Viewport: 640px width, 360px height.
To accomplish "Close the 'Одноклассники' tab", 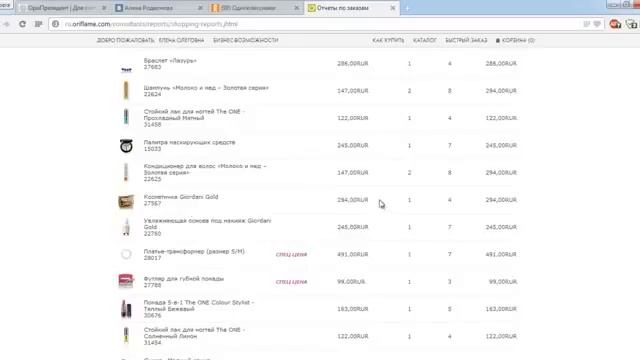I will (297, 8).
